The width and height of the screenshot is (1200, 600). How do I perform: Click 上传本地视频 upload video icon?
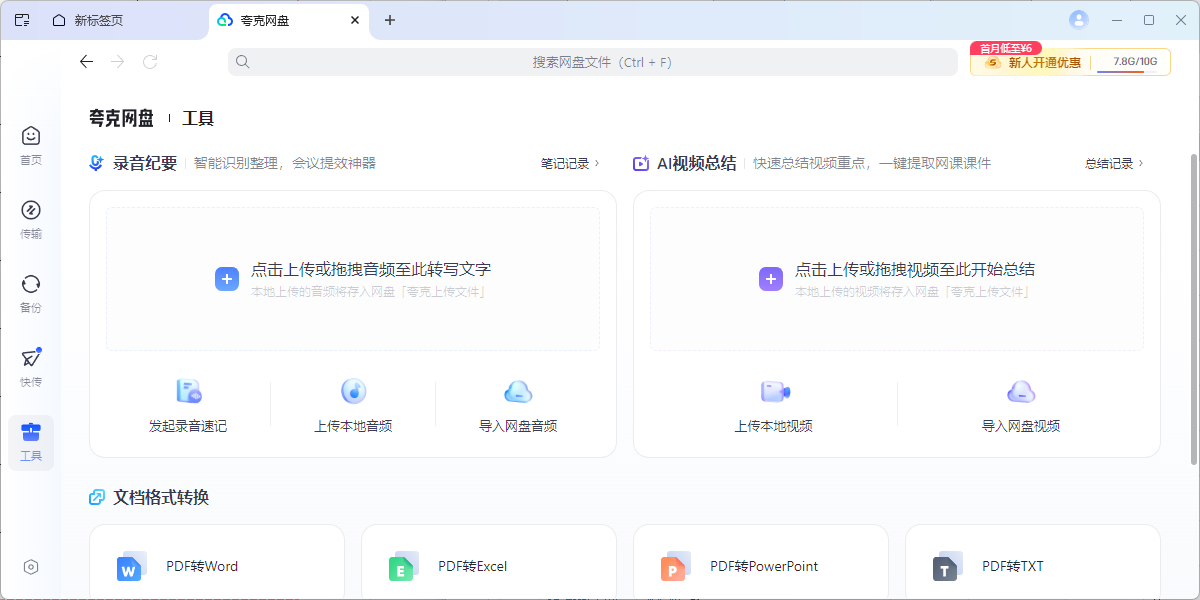(774, 391)
